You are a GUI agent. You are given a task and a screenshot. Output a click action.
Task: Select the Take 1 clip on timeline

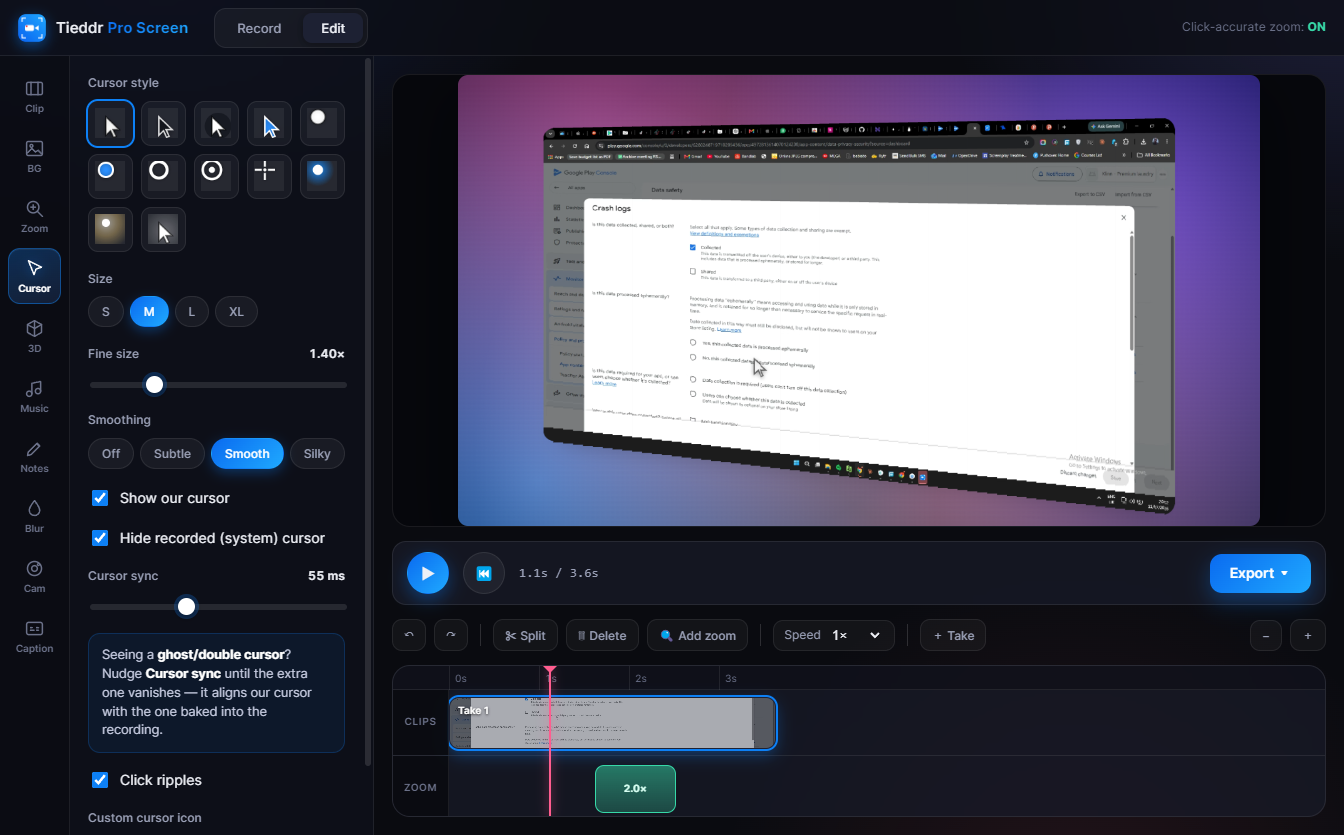pyautogui.click(x=612, y=722)
